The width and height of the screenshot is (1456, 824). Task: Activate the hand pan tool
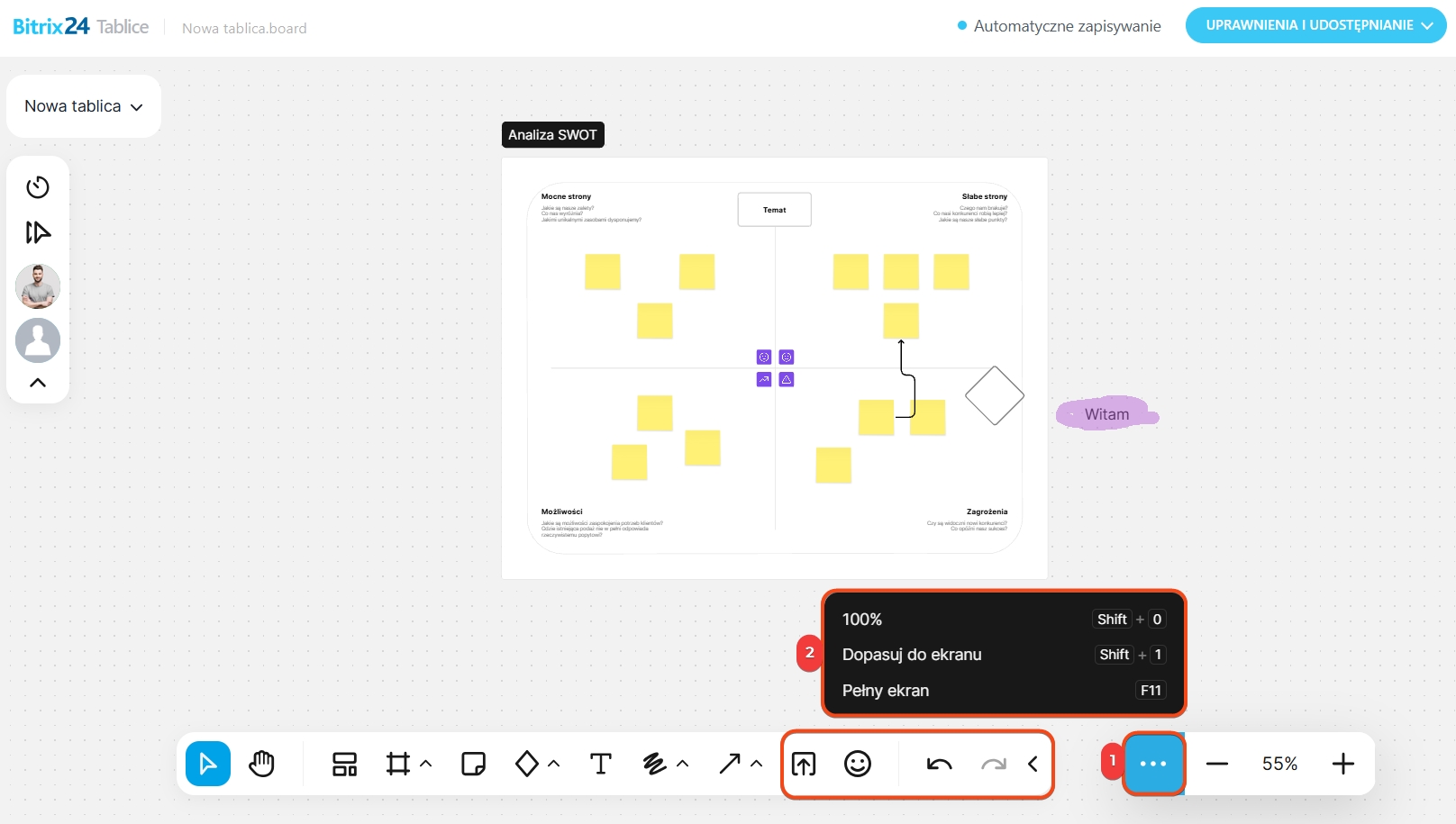261,764
